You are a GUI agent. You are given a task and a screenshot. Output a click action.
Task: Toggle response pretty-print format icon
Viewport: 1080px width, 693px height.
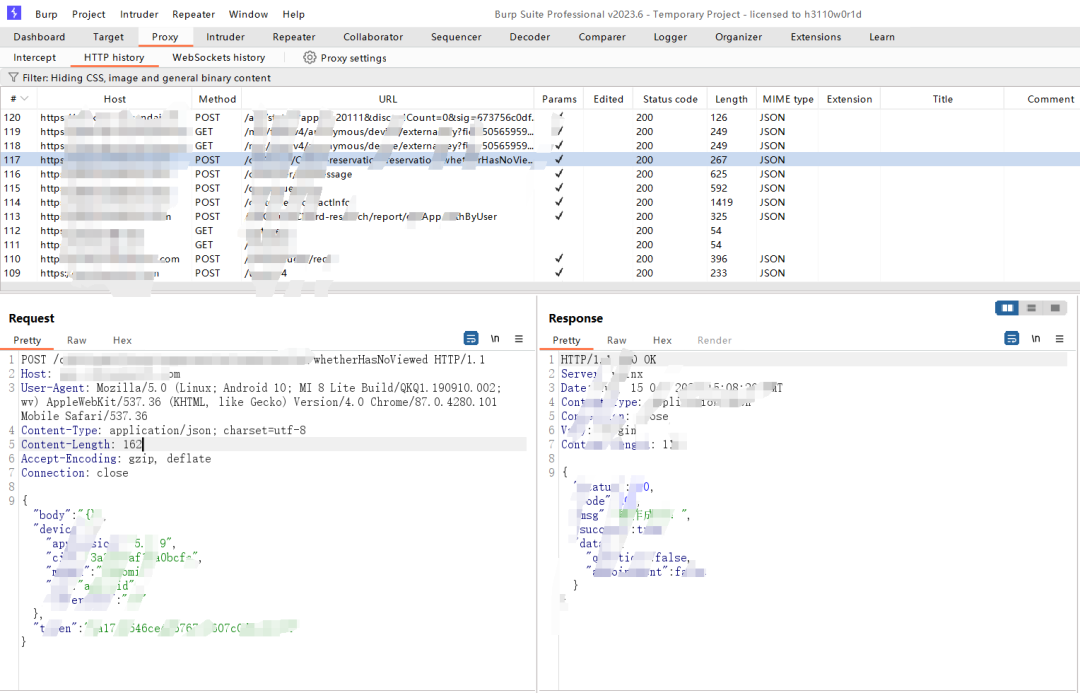[1012, 338]
